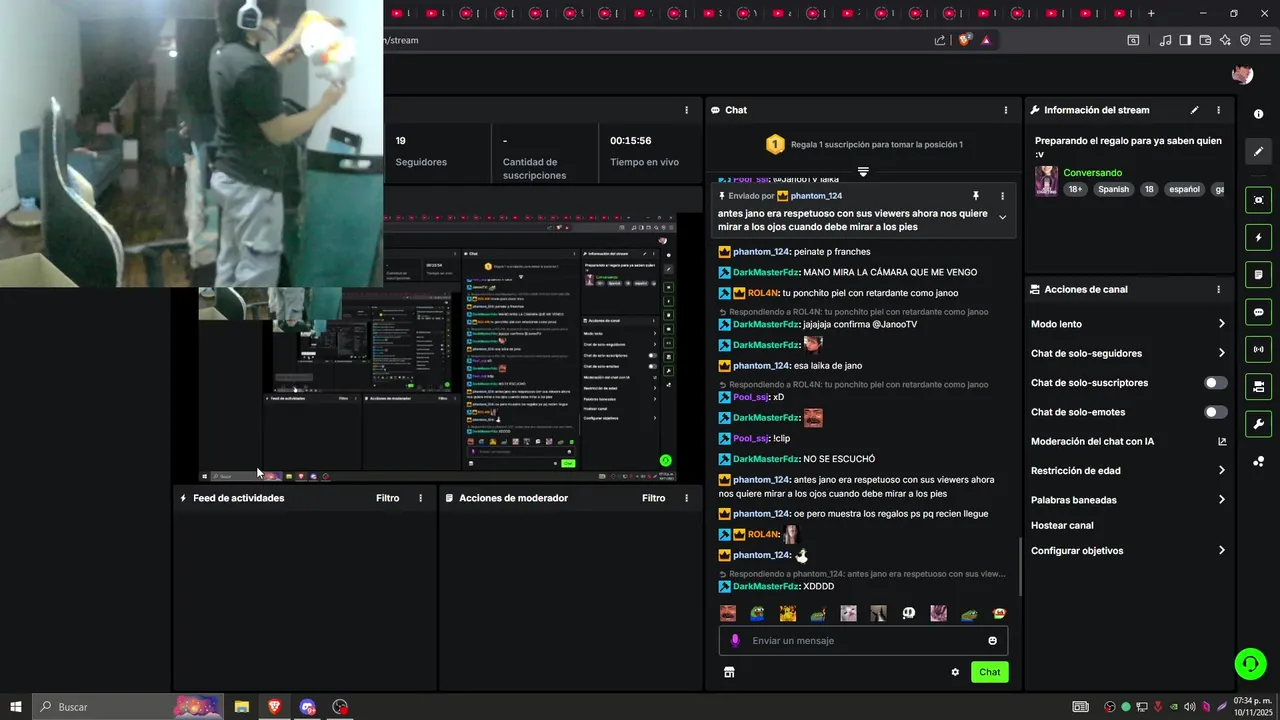Toggle the channel actions widget icon in sidebar

coord(1258,386)
